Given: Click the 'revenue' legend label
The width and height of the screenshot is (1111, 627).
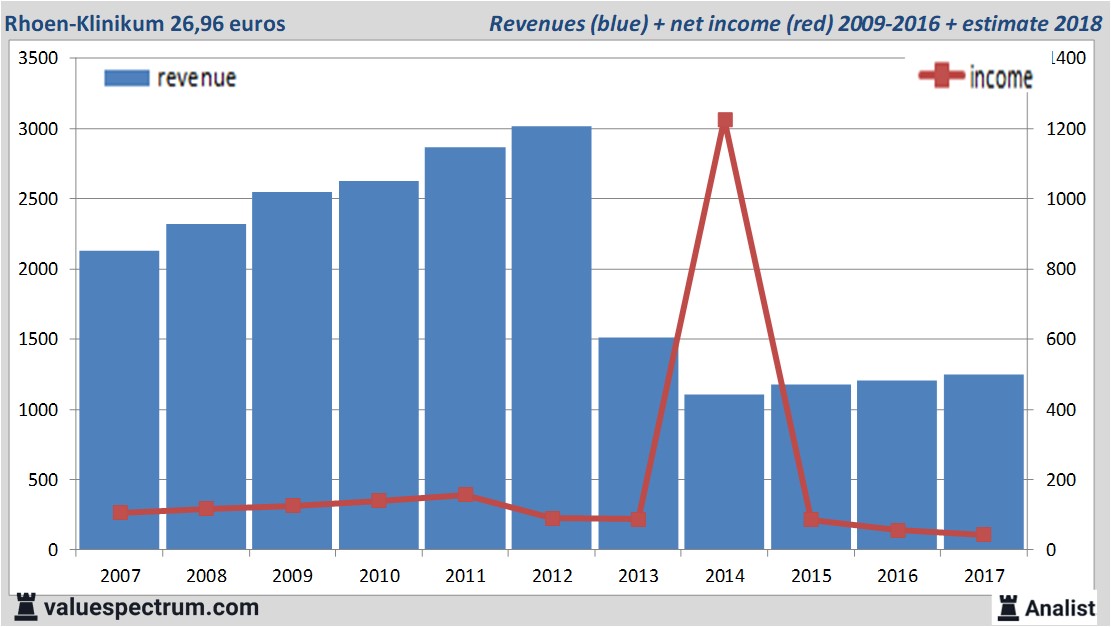Looking at the screenshot, I should (x=196, y=78).
